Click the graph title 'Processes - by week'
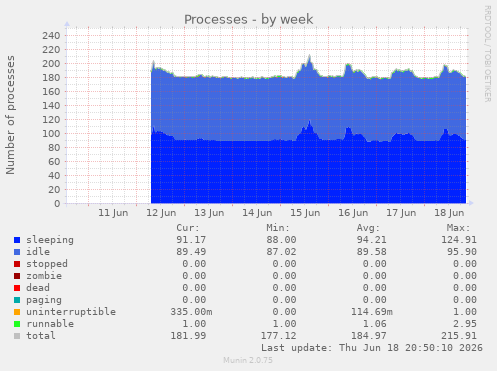The image size is (497, 371). coord(249,19)
